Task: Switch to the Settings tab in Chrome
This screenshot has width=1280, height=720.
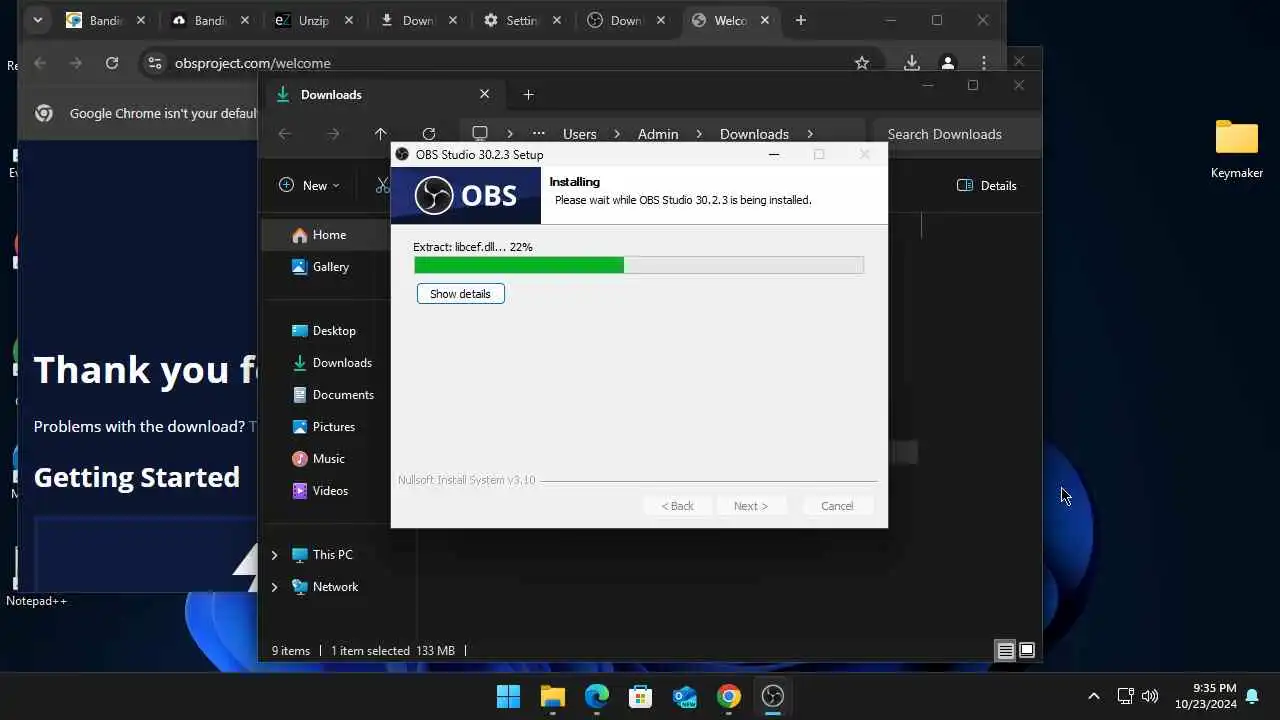Action: pos(521,20)
